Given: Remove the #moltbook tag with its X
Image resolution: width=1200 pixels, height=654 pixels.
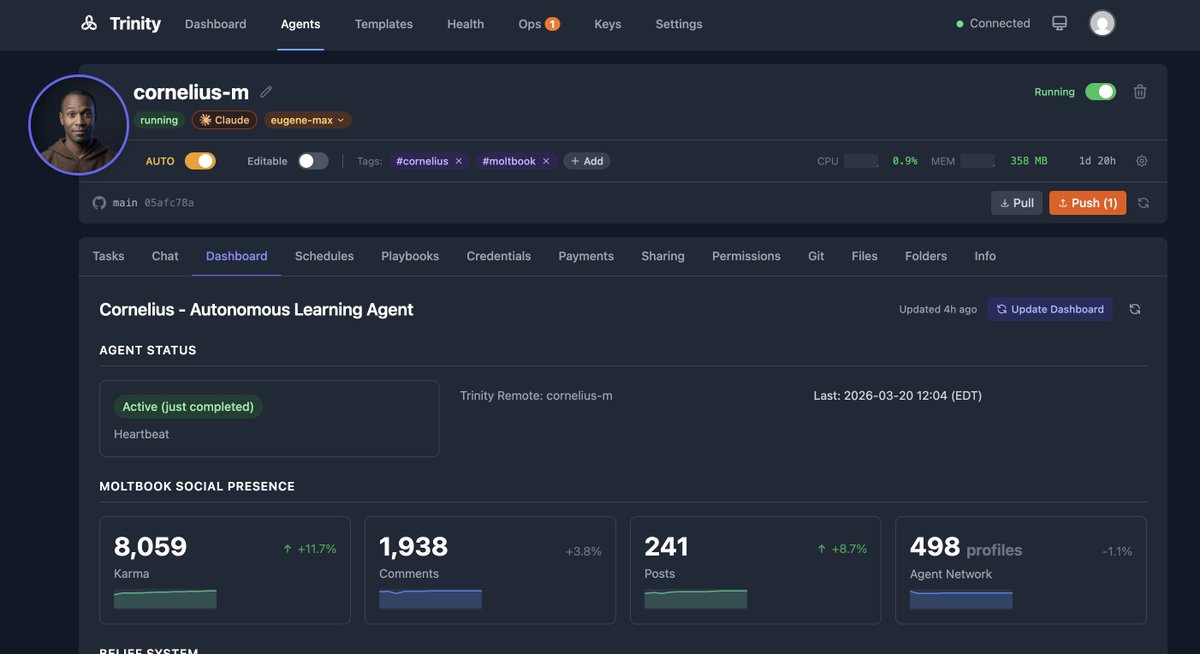Looking at the screenshot, I should pos(545,159).
